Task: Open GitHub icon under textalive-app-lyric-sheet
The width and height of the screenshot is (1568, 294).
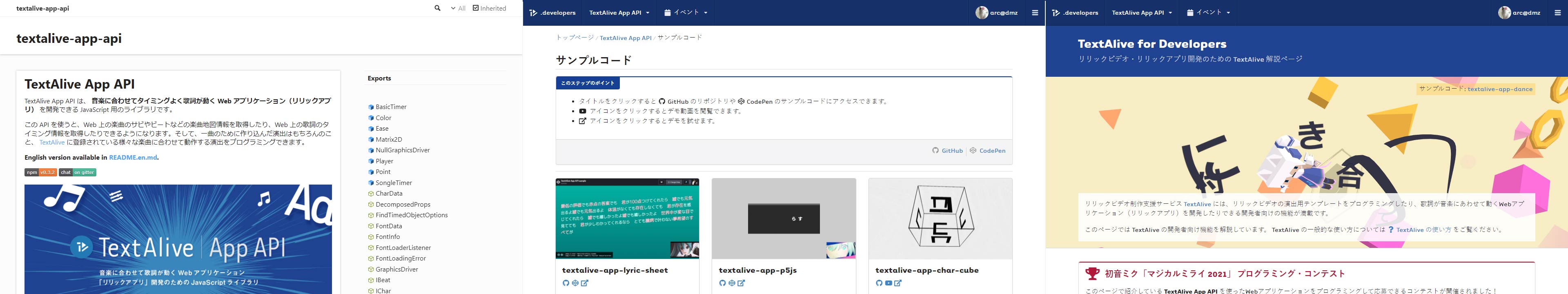Action: tap(566, 283)
